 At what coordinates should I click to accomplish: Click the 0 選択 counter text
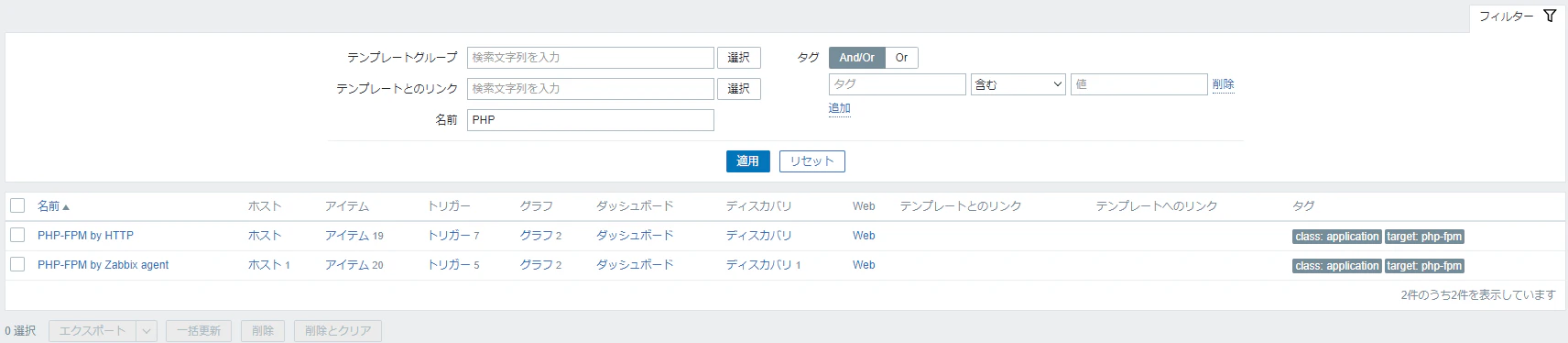[20, 331]
